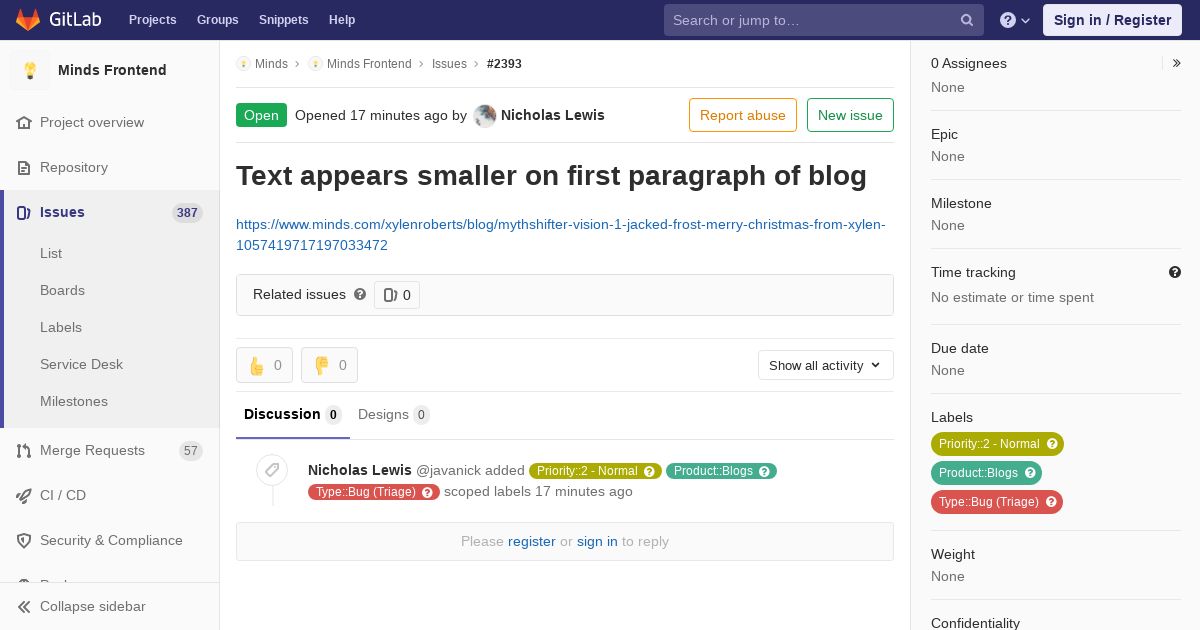This screenshot has width=1200, height=630.
Task: Click the Sign in / Register button
Action: (1112, 20)
